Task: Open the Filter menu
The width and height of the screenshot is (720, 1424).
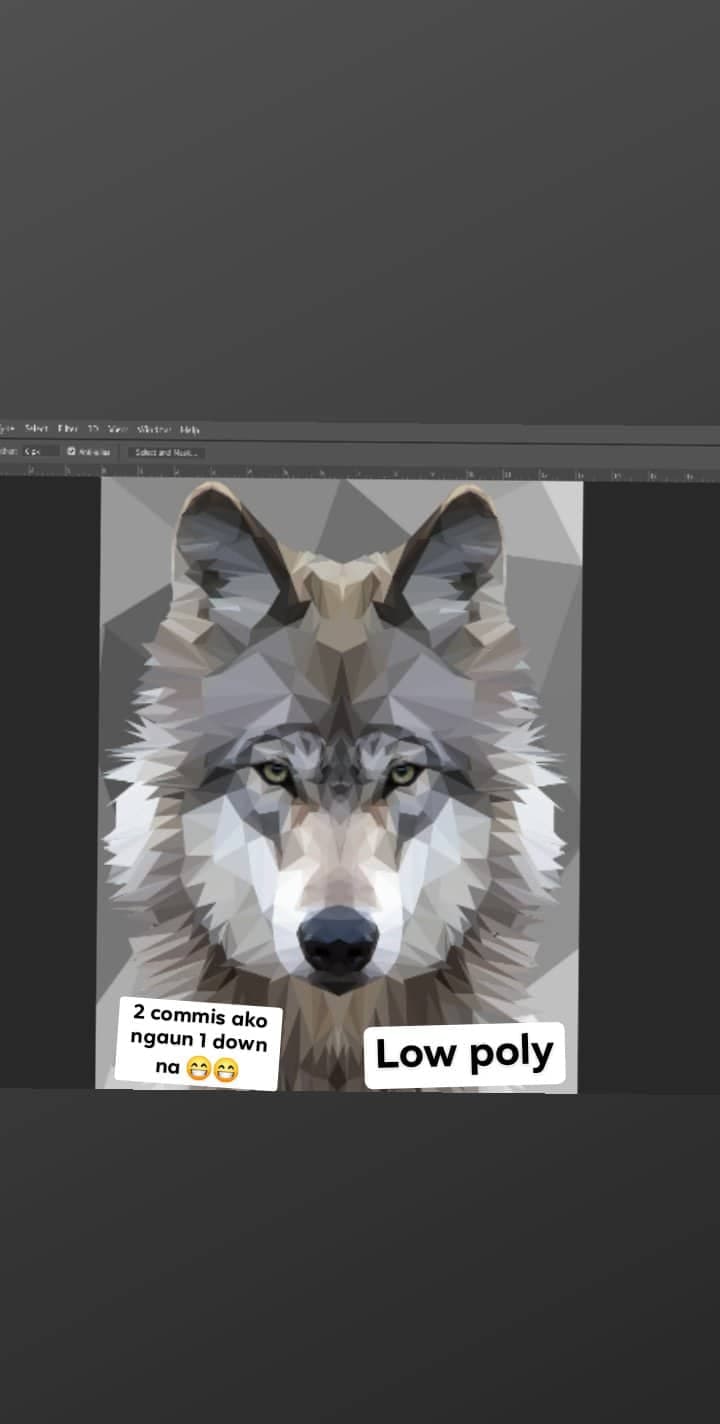Action: (67, 429)
